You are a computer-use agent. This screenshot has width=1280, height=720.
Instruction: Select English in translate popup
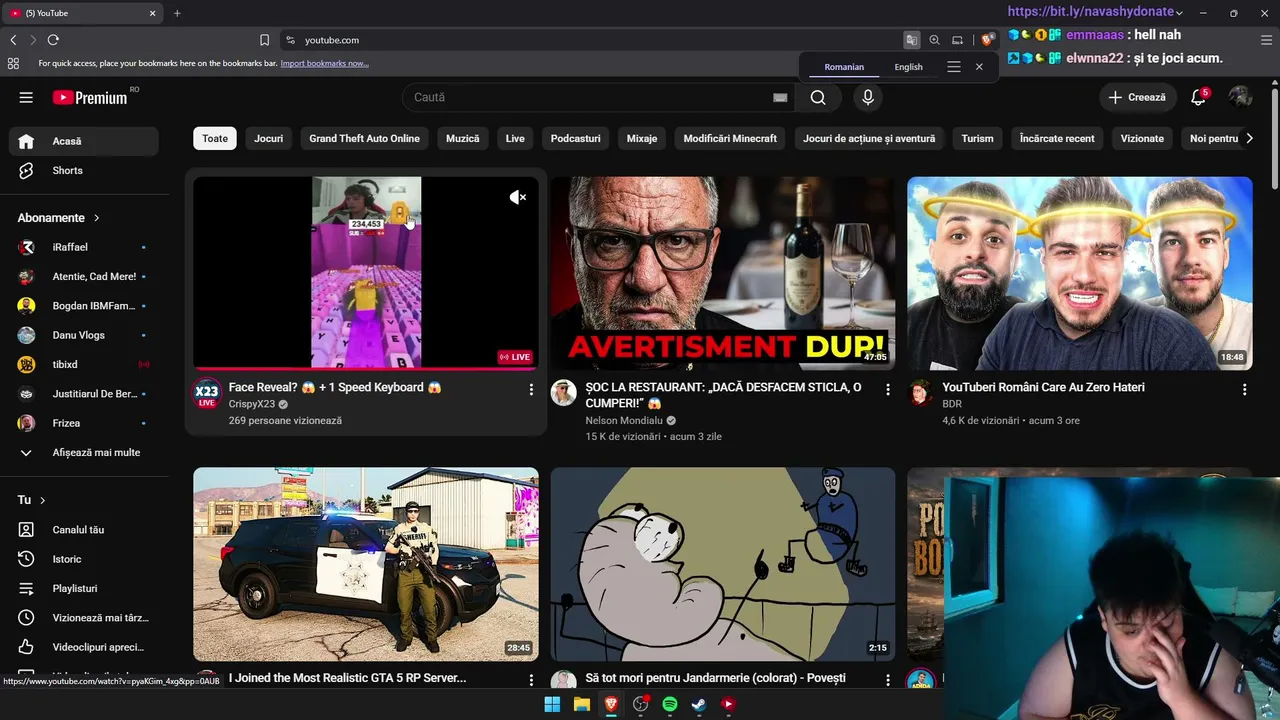(909, 67)
